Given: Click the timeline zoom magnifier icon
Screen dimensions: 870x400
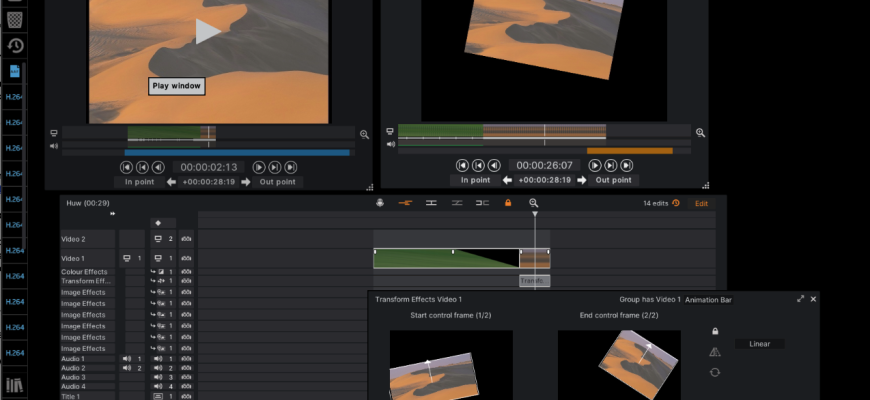Looking at the screenshot, I should point(533,203).
